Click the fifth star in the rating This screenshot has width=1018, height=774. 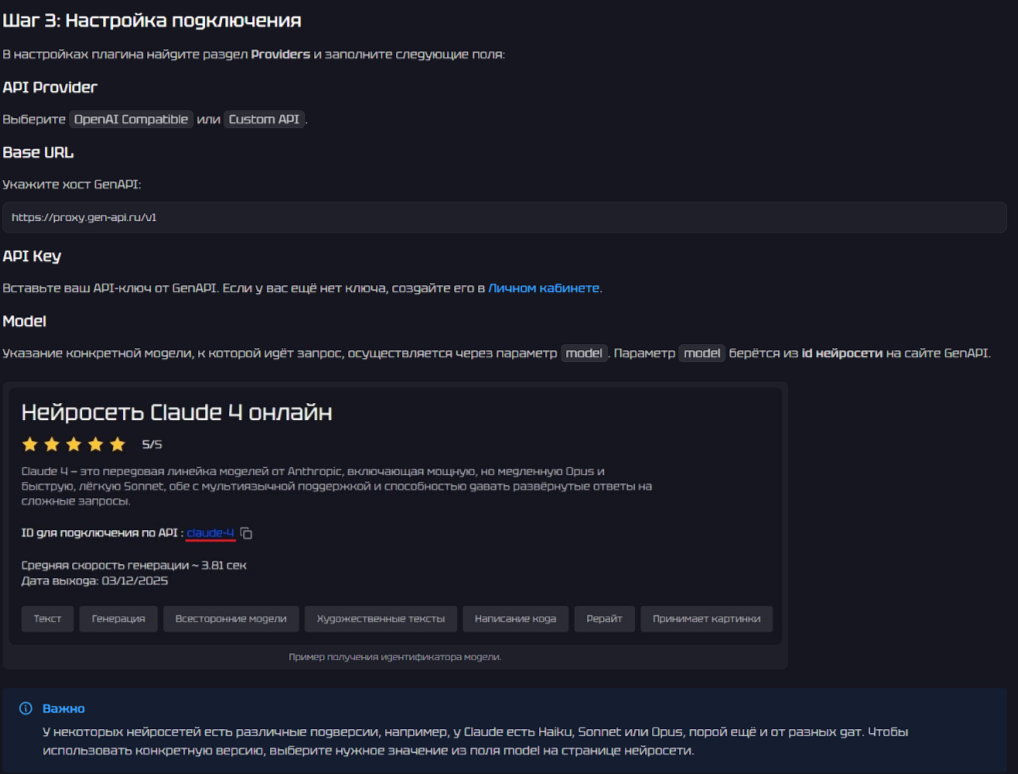117,444
